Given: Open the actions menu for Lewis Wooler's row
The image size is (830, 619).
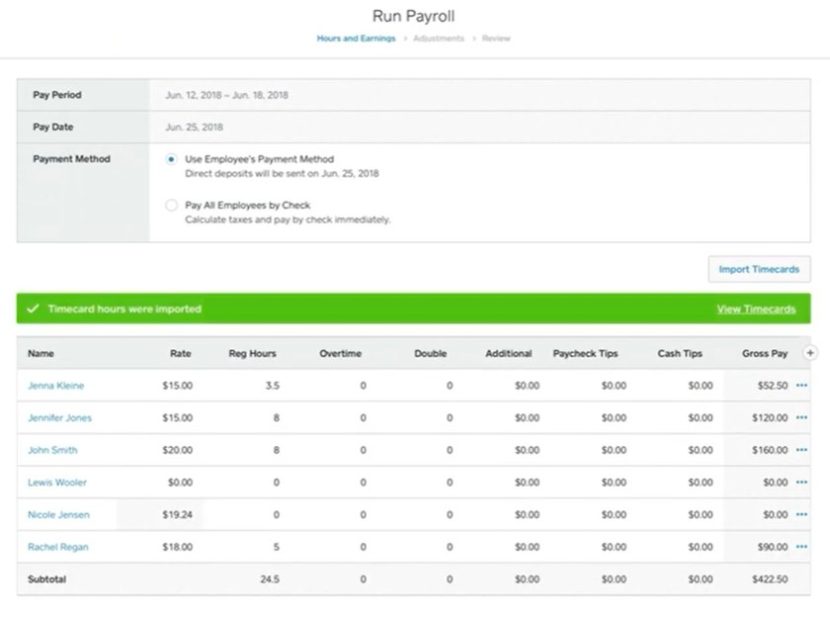Looking at the screenshot, I should pyautogui.click(x=802, y=482).
